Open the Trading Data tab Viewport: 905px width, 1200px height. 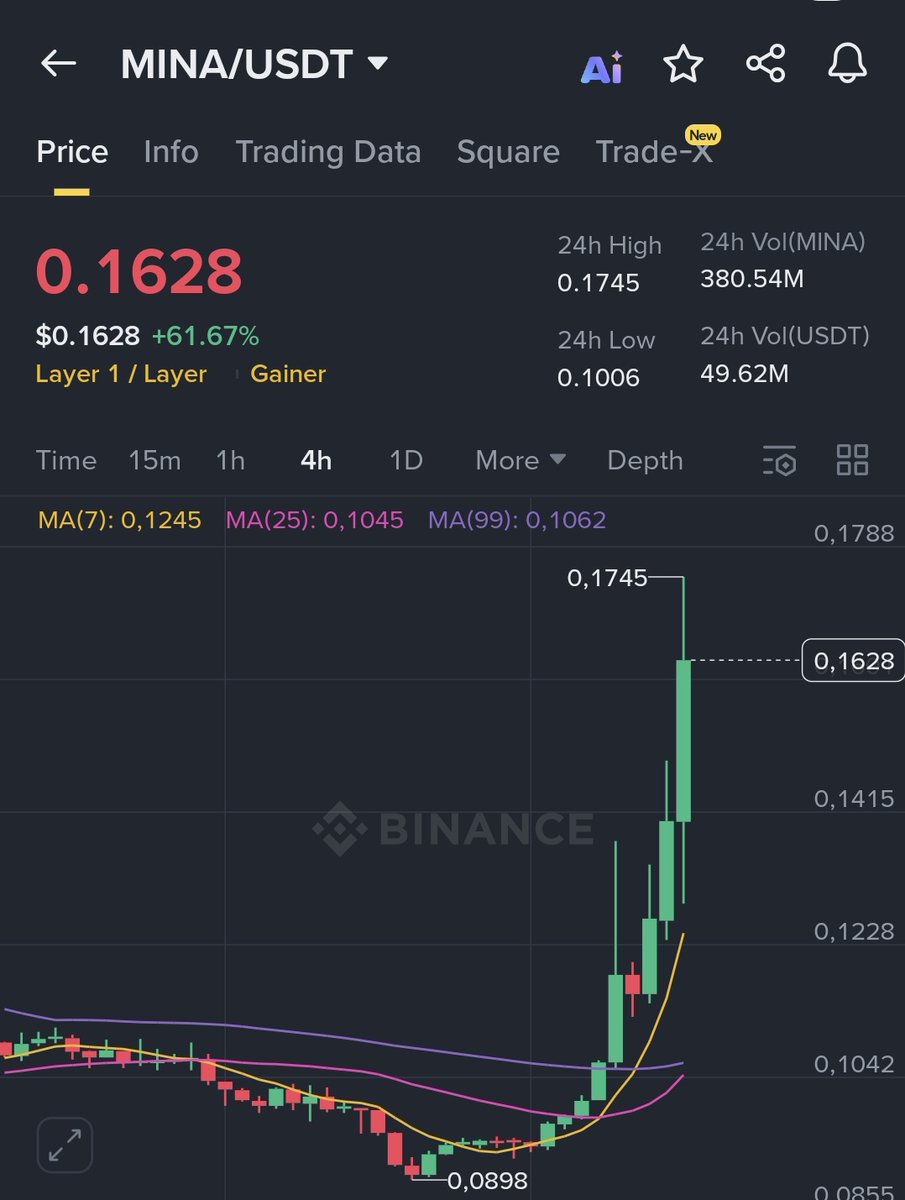tap(328, 152)
